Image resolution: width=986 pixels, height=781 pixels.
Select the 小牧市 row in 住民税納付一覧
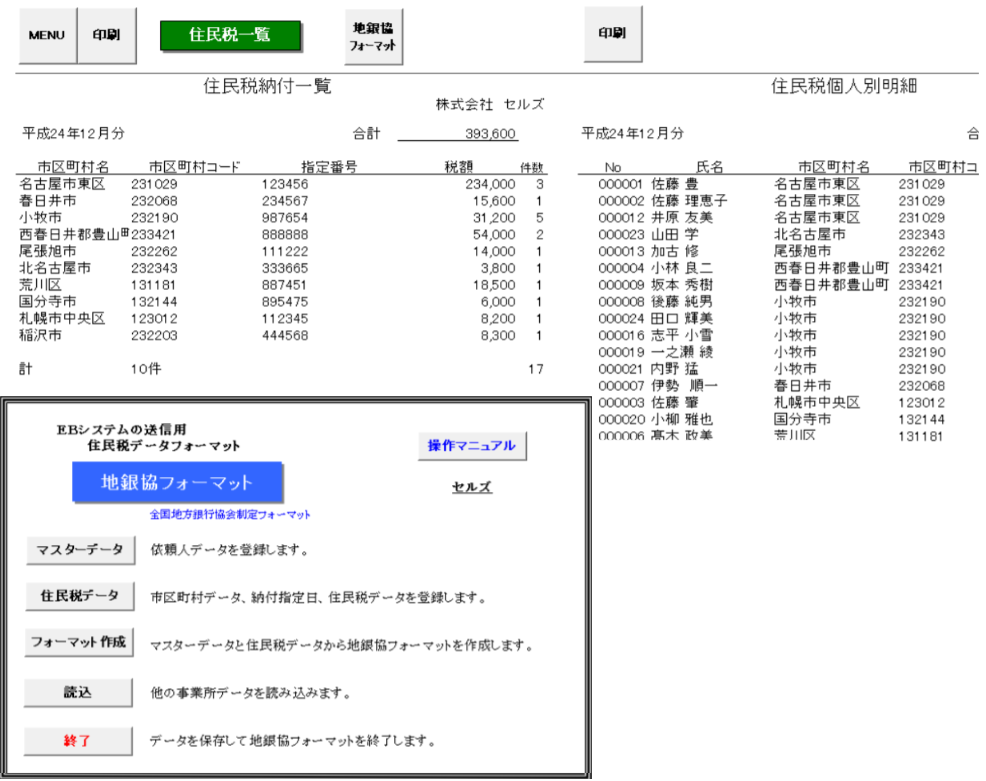(x=282, y=218)
